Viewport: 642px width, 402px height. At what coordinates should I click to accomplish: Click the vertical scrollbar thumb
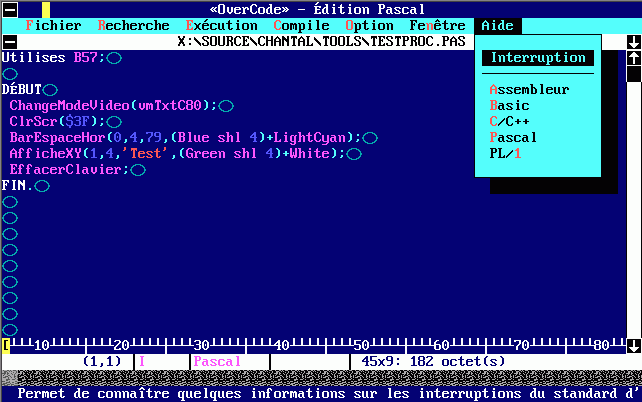pyautogui.click(x=634, y=74)
